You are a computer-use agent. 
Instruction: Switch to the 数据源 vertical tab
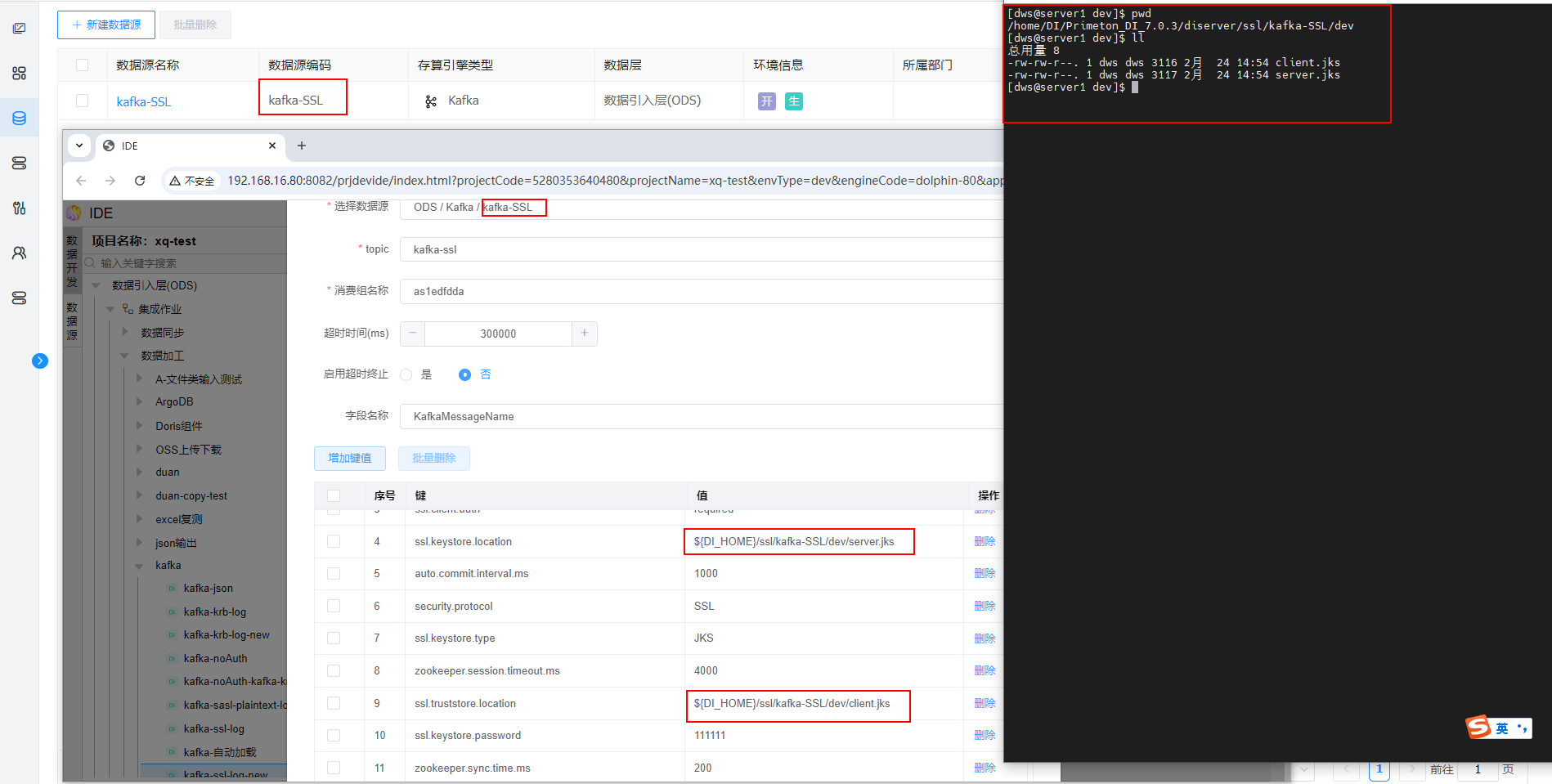72,321
